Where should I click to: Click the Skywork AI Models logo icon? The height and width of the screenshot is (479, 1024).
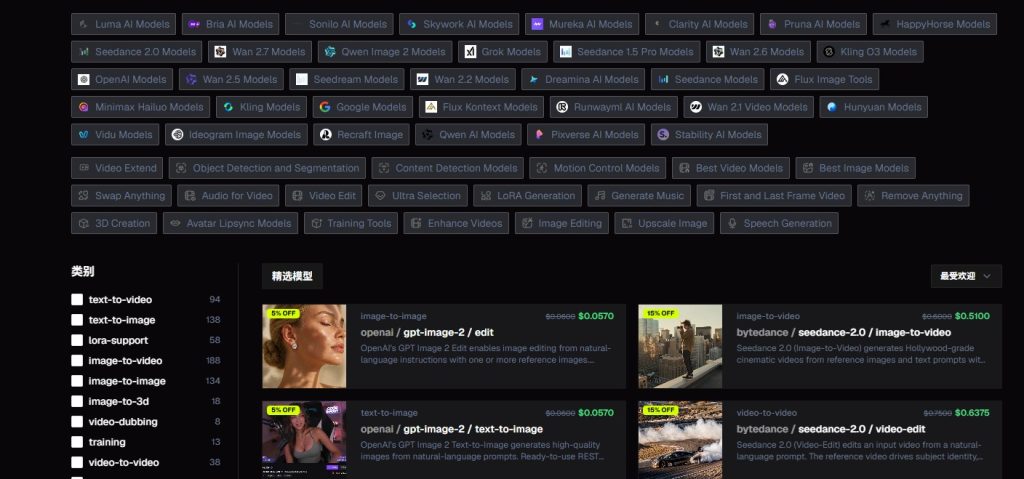point(411,24)
